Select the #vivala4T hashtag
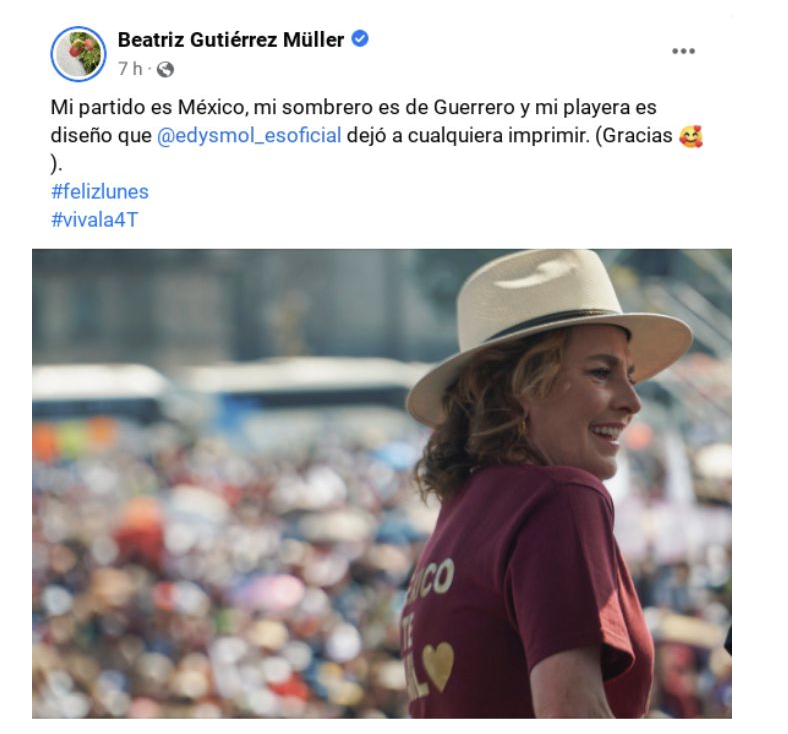This screenshot has height=734, width=788. [x=94, y=219]
